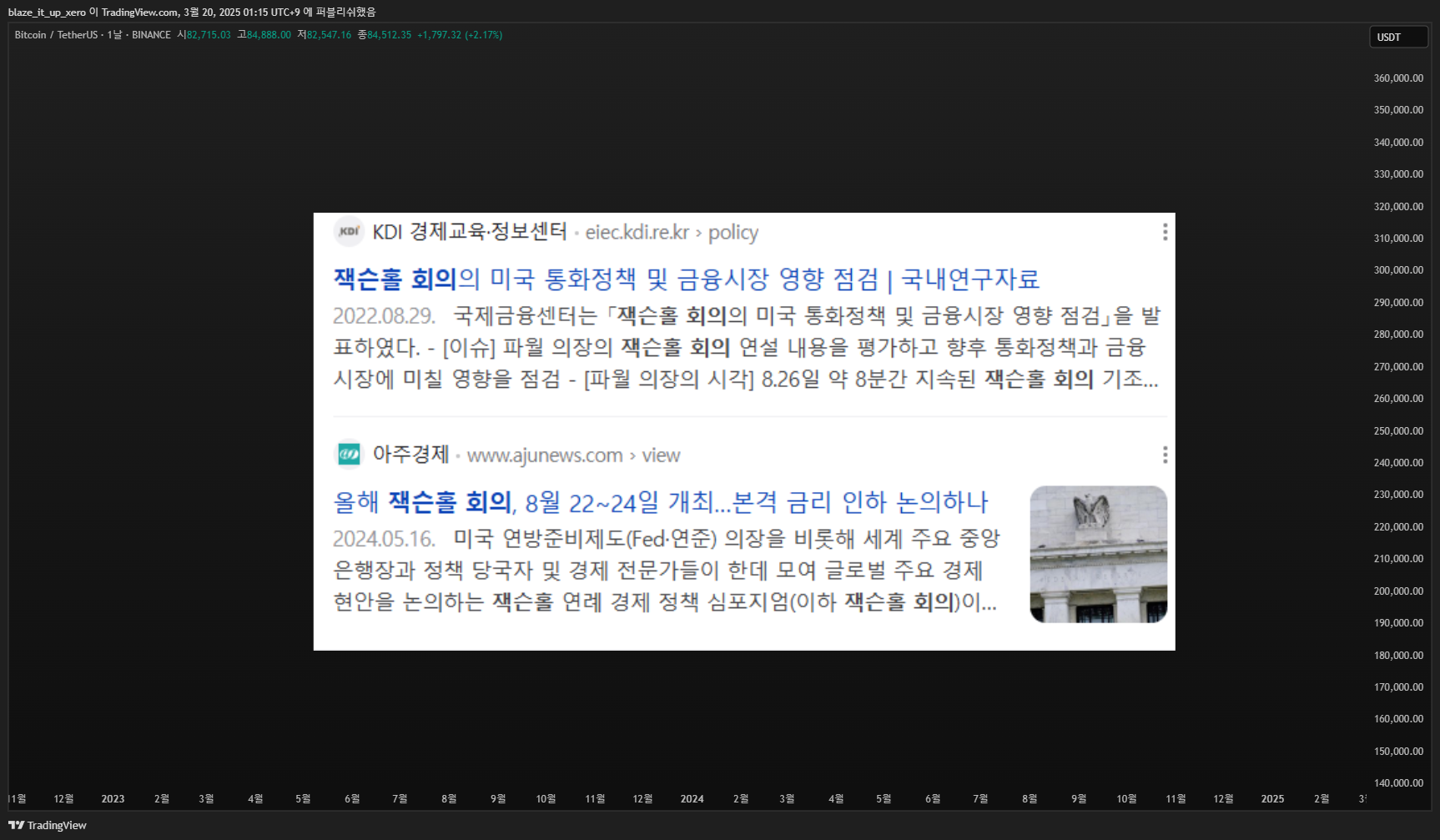Open three-dot menu for Ajunews result

pos(1165,455)
